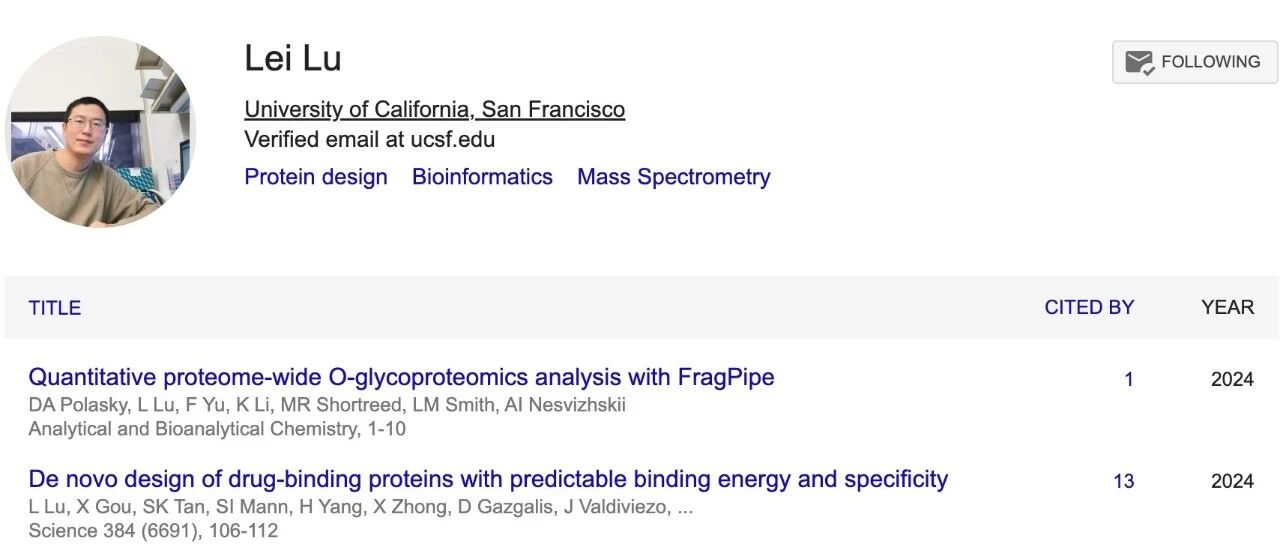
Task: Click the Verified email at ucsf.edu text
Action: point(369,139)
